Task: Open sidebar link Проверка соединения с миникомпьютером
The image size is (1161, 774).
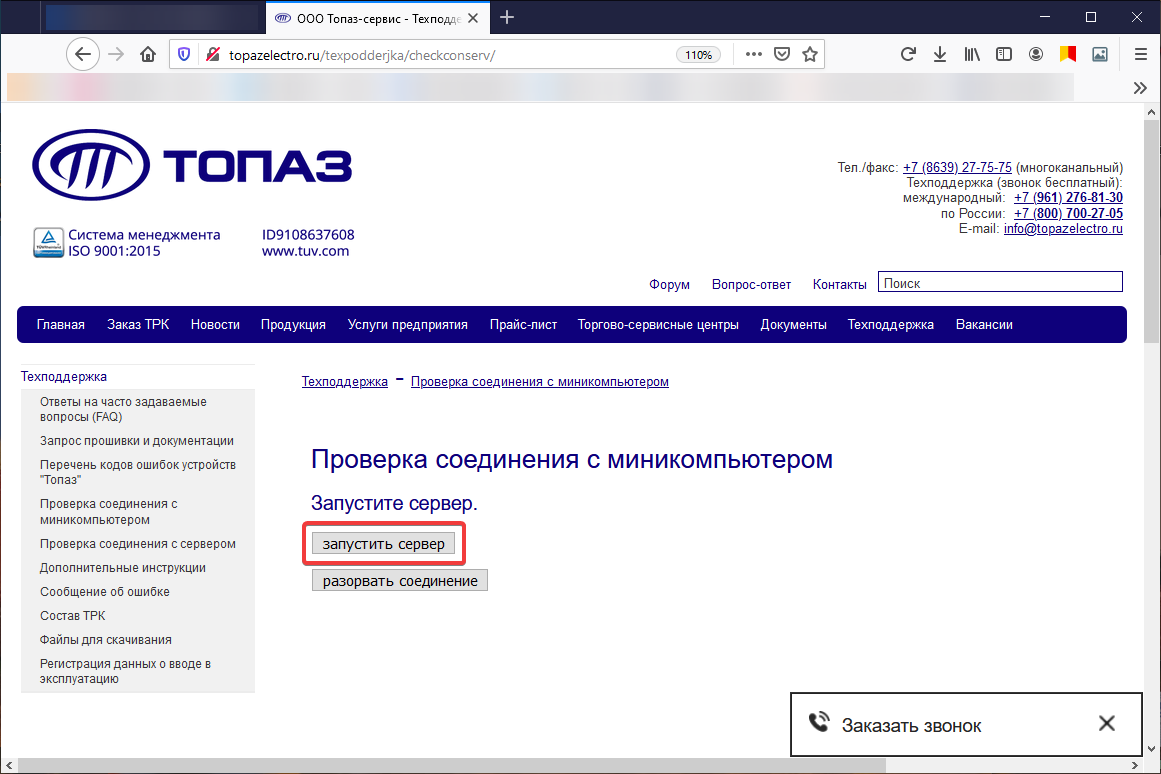Action: point(109,511)
